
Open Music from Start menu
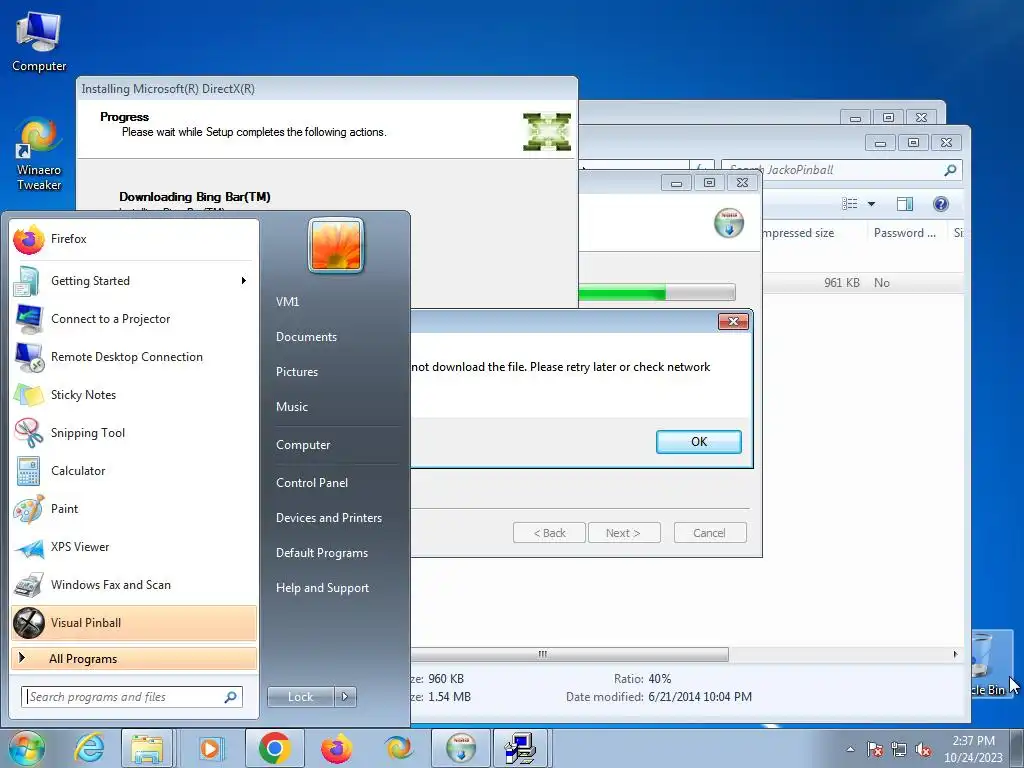click(x=291, y=406)
